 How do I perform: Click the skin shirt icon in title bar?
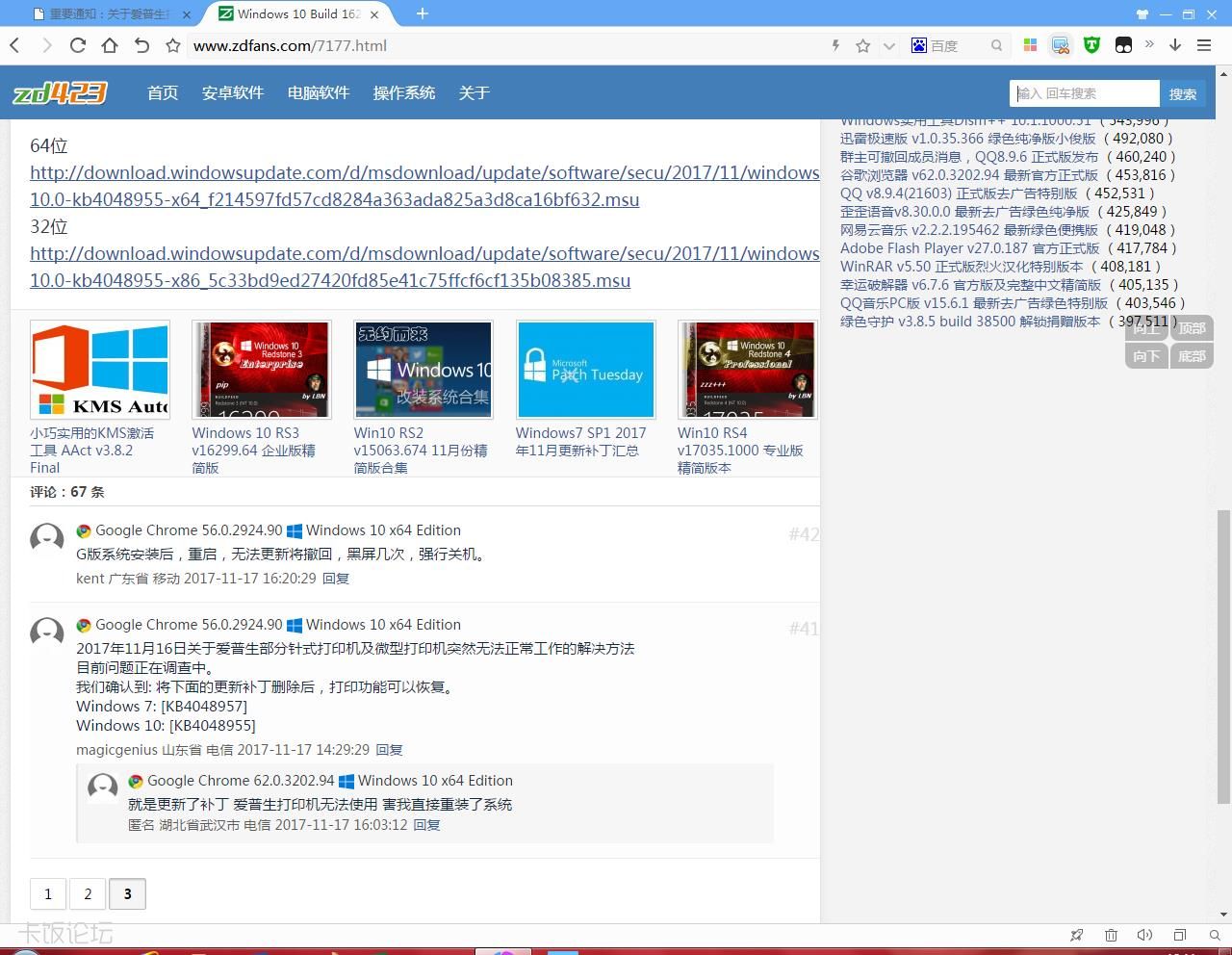click(x=1142, y=13)
